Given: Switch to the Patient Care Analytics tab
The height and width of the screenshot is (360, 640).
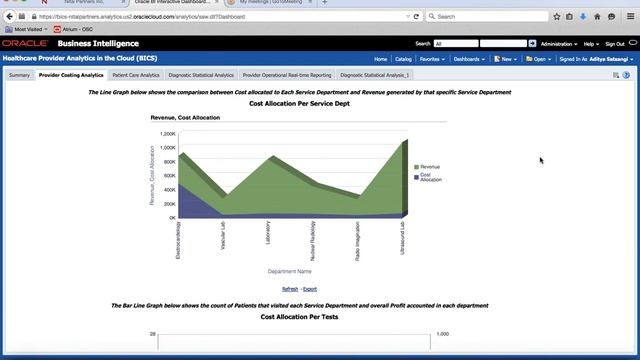Looking at the screenshot, I should tap(136, 75).
